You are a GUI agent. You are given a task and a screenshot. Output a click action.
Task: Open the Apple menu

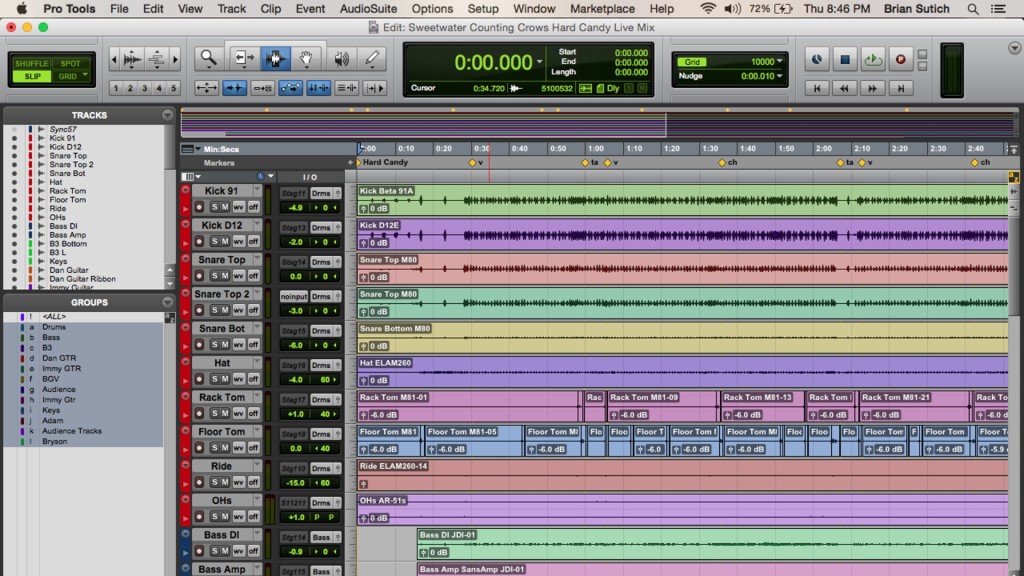coord(22,8)
